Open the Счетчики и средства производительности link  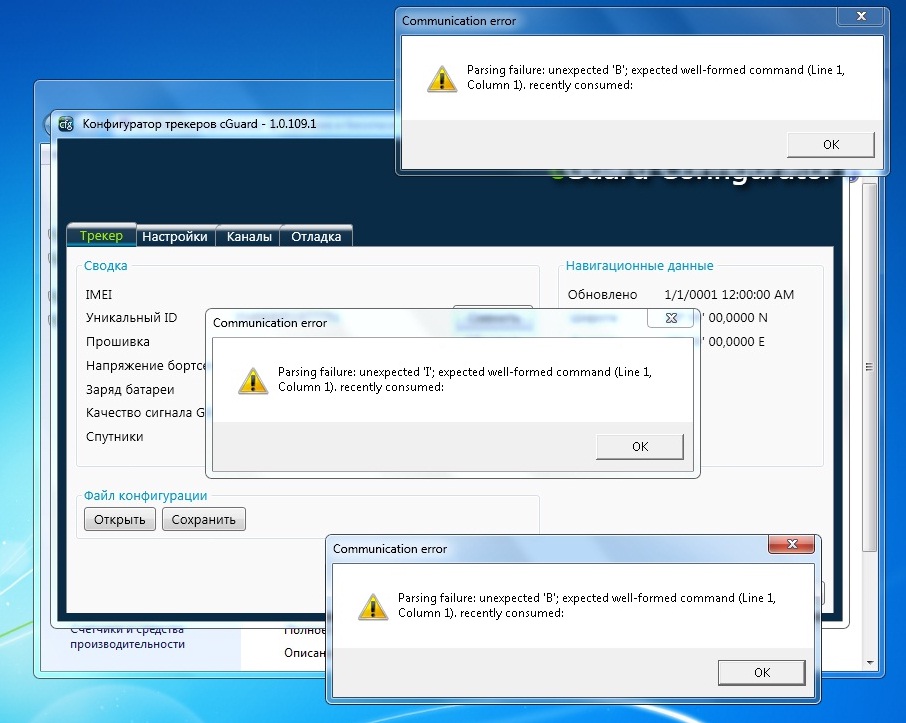(x=127, y=637)
